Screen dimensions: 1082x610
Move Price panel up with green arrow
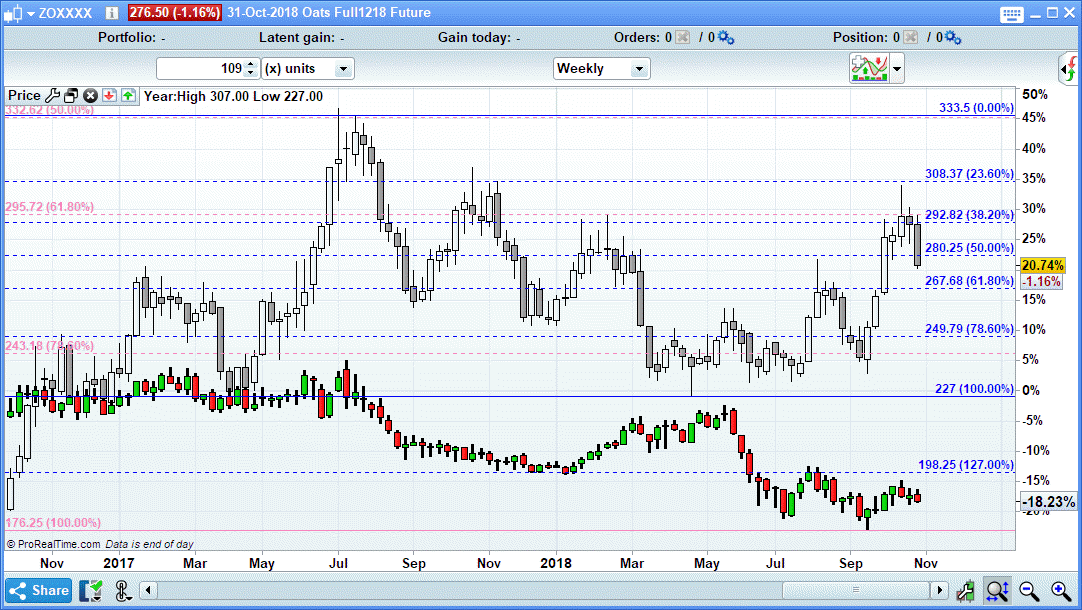click(x=128, y=96)
